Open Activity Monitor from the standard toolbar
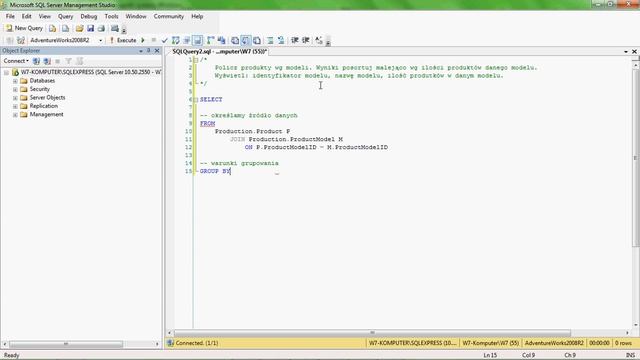 coord(115,29)
